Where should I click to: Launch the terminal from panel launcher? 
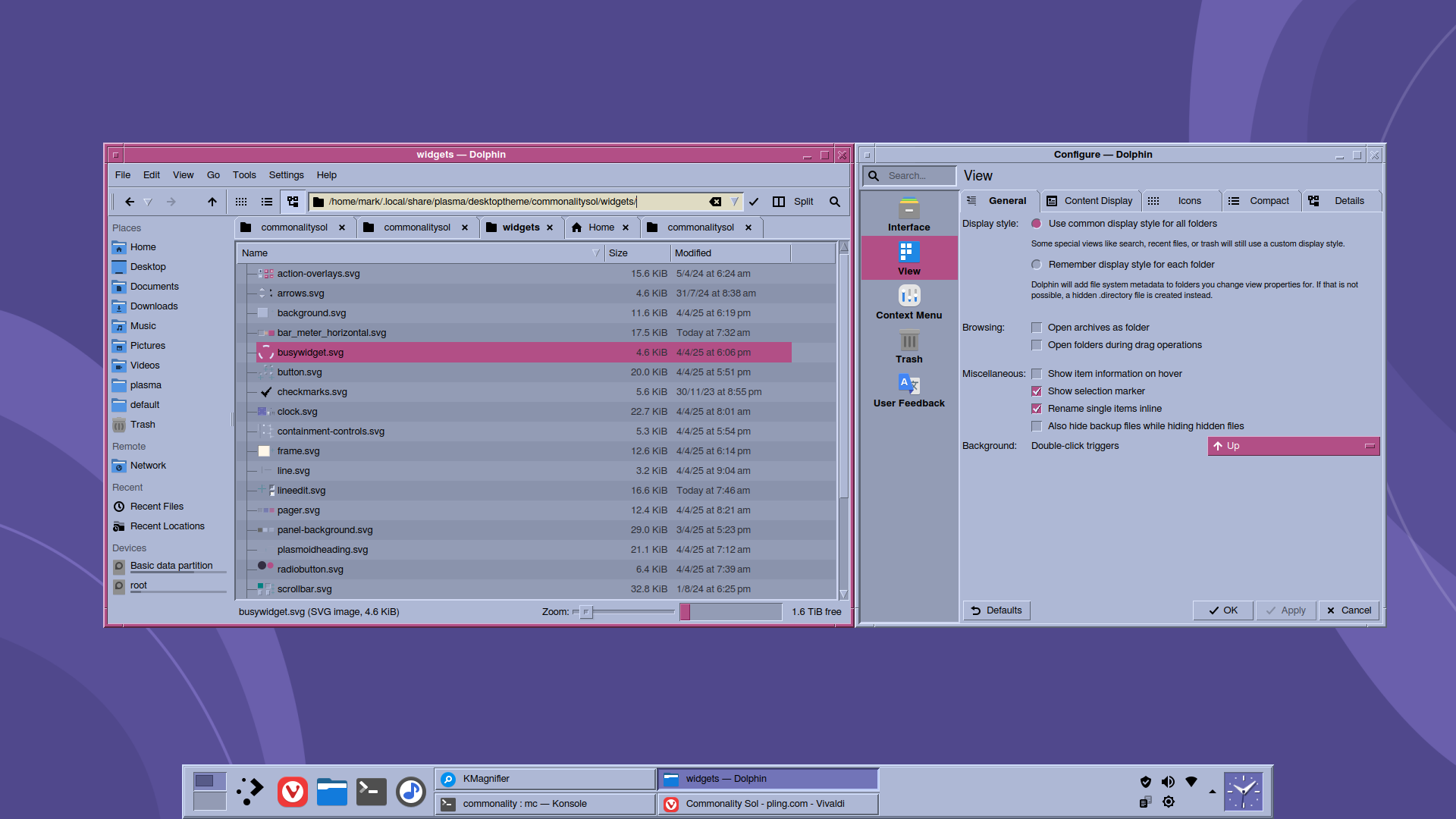coord(372,792)
